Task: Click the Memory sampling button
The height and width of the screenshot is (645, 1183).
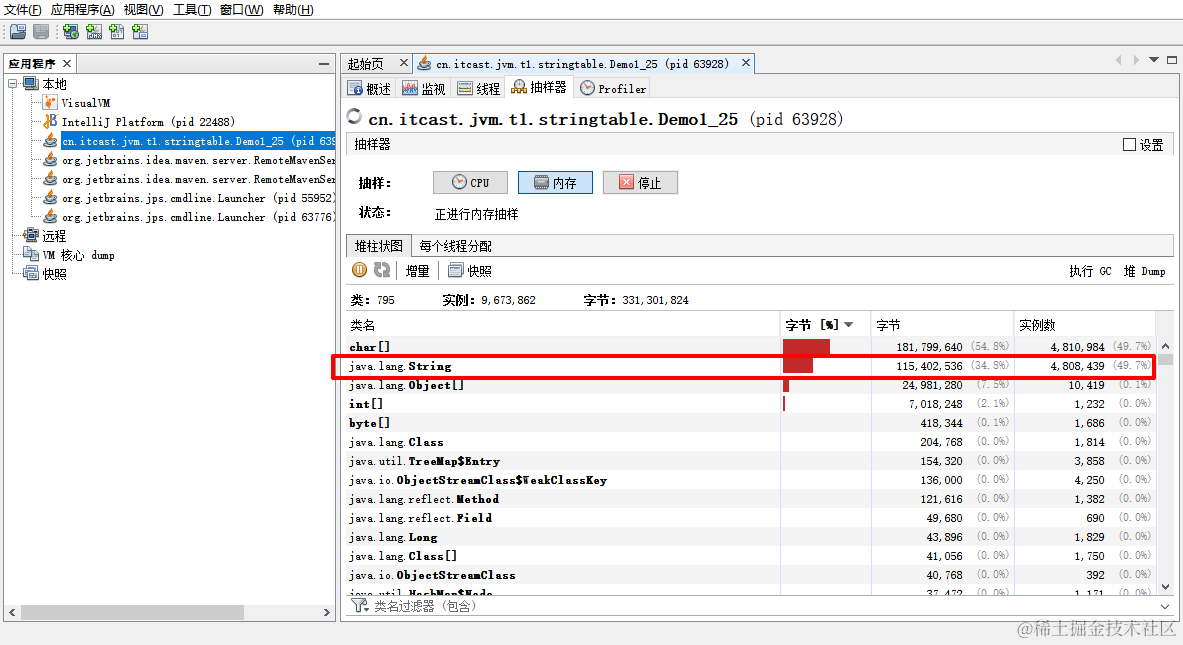Action: (555, 183)
